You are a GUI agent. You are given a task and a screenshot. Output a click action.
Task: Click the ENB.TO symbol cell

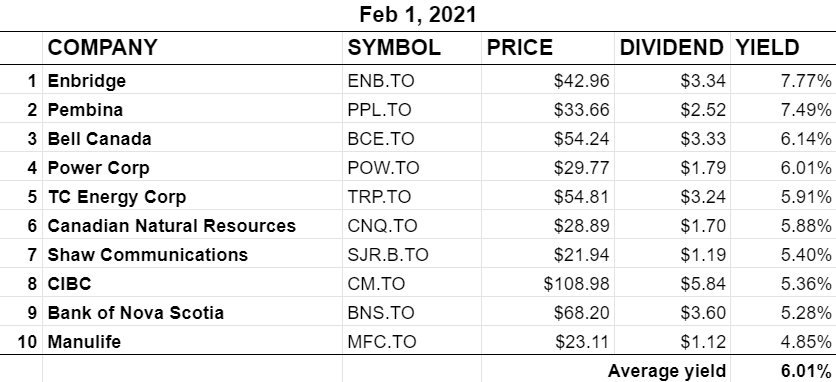pos(412,81)
